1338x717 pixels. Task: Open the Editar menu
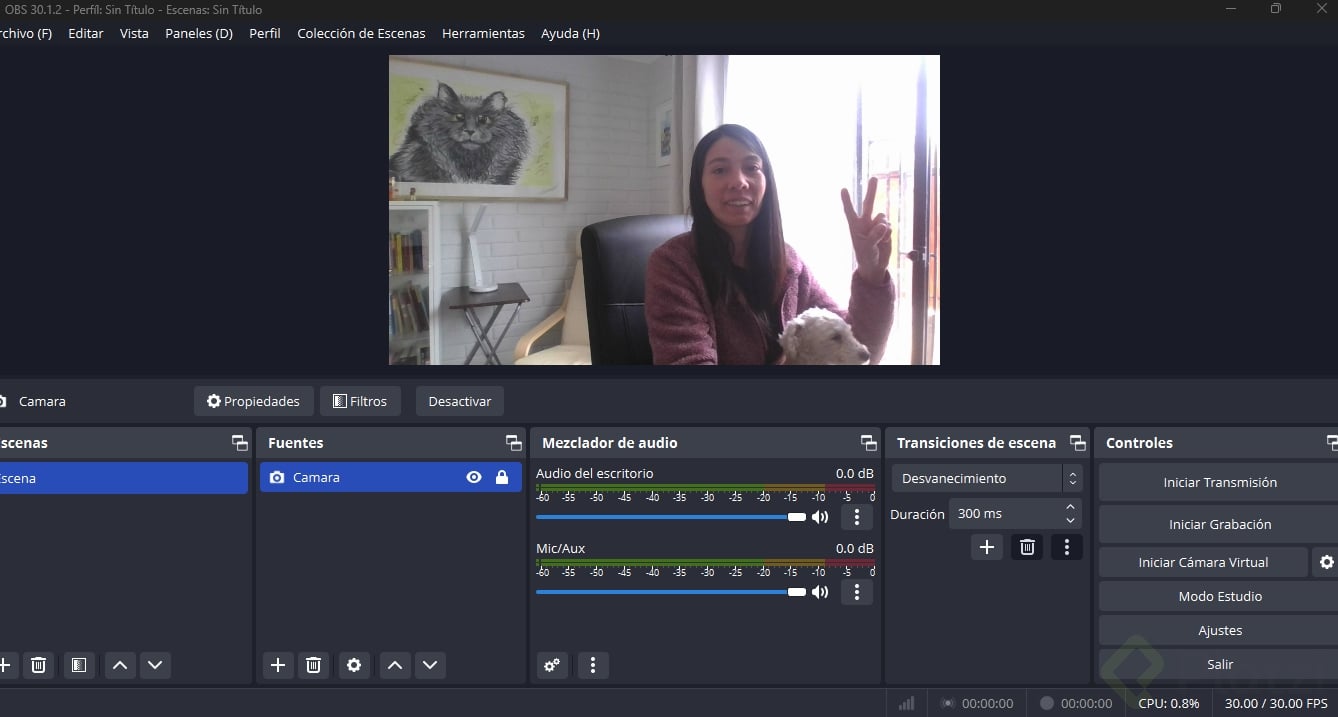(86, 33)
